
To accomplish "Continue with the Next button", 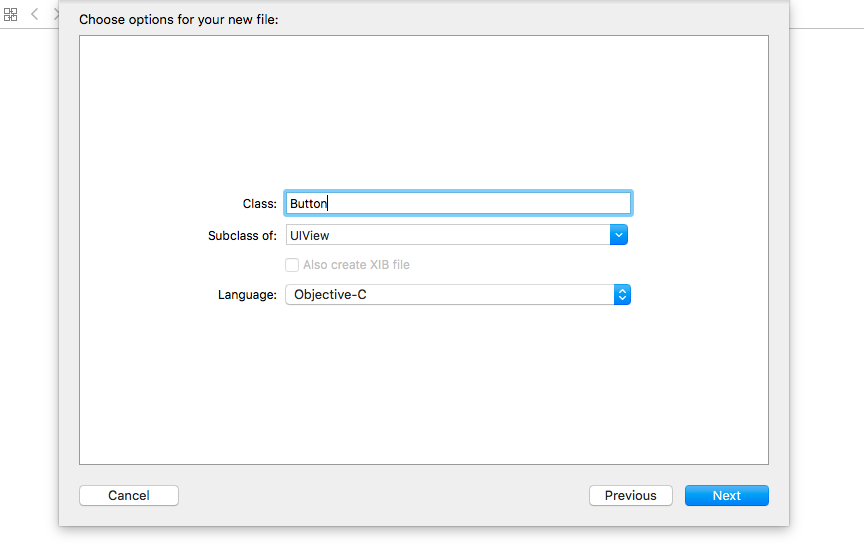I will click(727, 496).
